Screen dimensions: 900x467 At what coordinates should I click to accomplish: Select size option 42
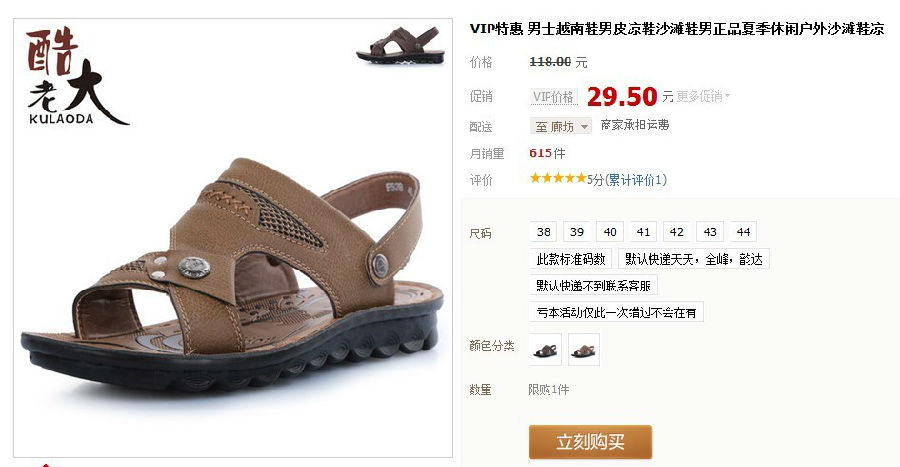coord(677,232)
